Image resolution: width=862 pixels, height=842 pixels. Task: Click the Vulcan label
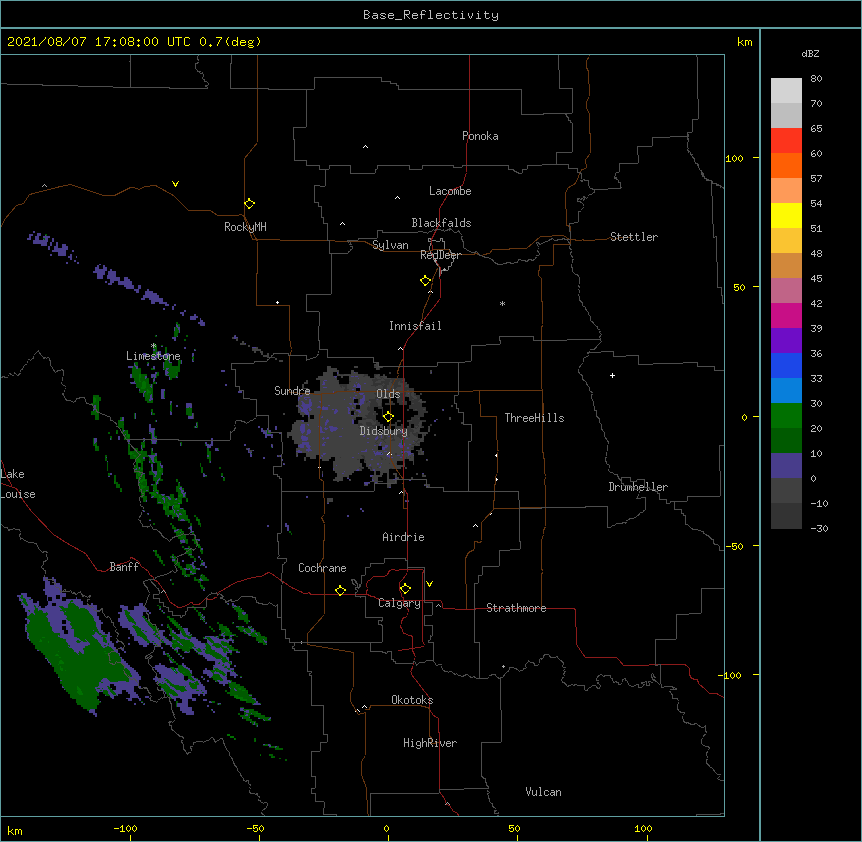click(x=543, y=792)
